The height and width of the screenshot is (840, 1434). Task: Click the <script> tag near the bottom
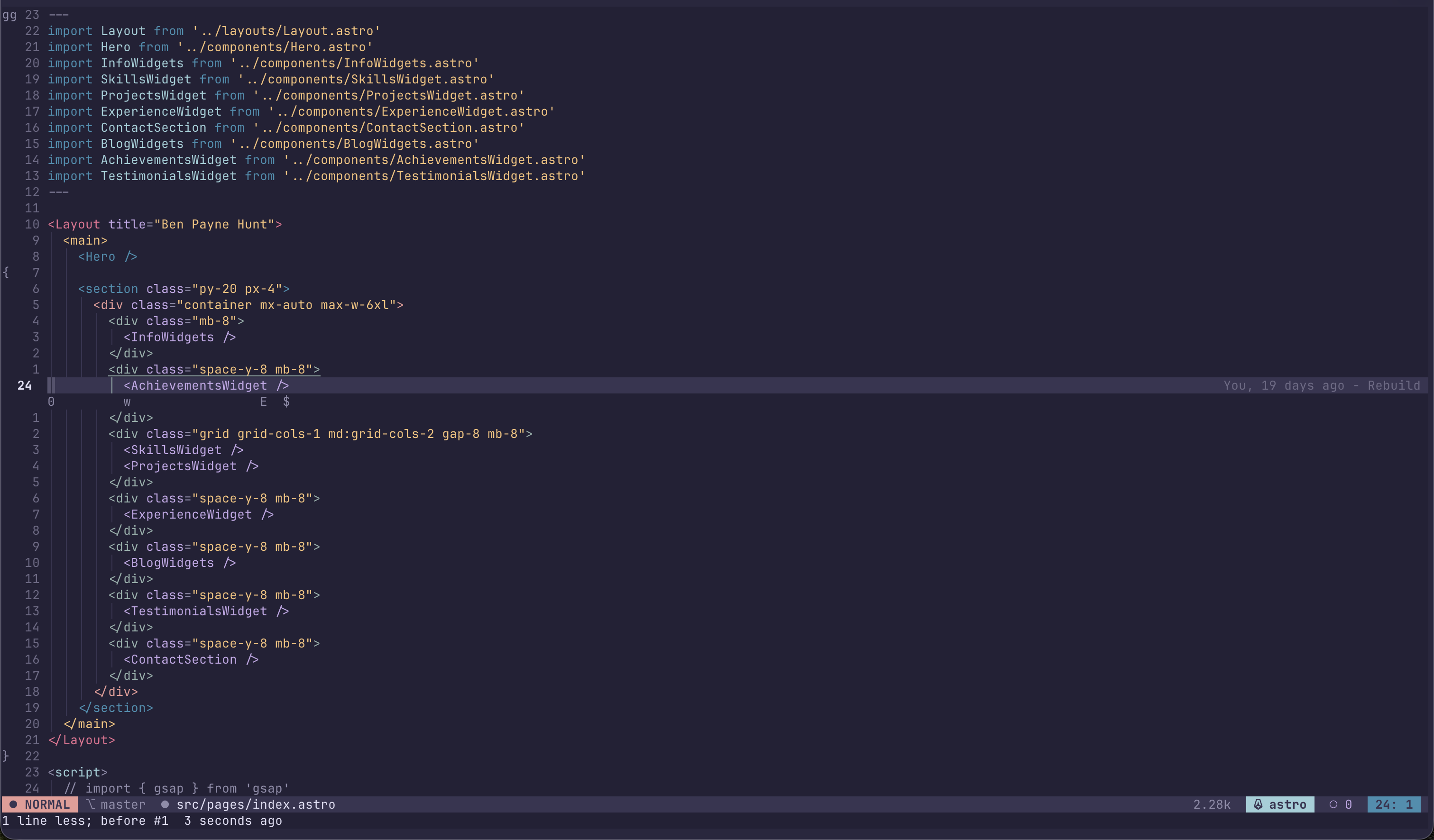(x=77, y=772)
